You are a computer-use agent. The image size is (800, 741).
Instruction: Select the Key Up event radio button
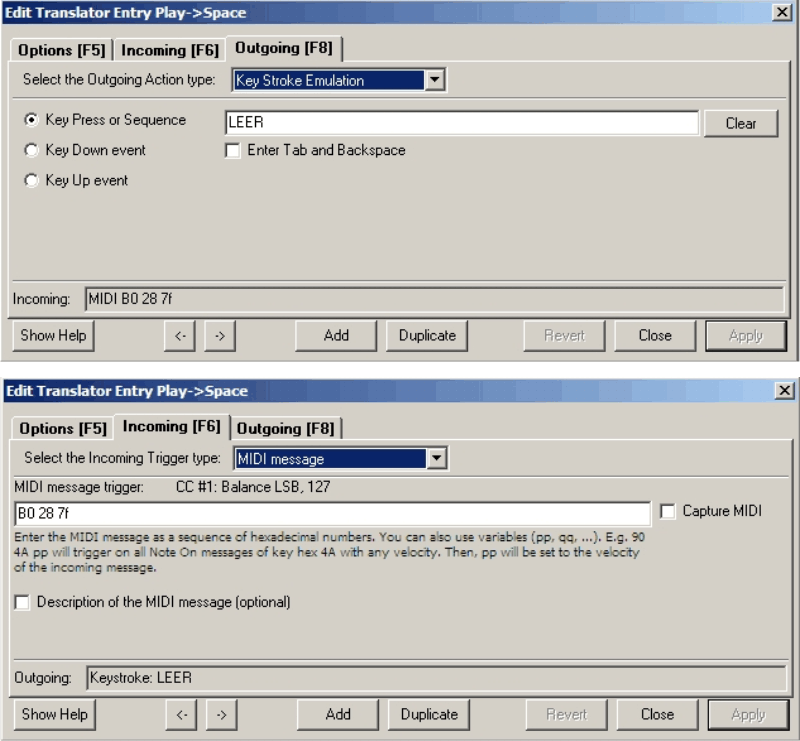[x=31, y=181]
